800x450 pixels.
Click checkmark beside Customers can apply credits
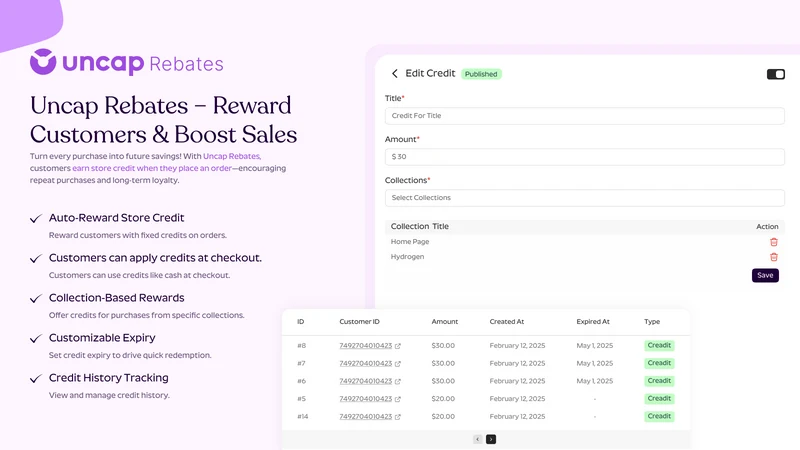[x=35, y=259]
